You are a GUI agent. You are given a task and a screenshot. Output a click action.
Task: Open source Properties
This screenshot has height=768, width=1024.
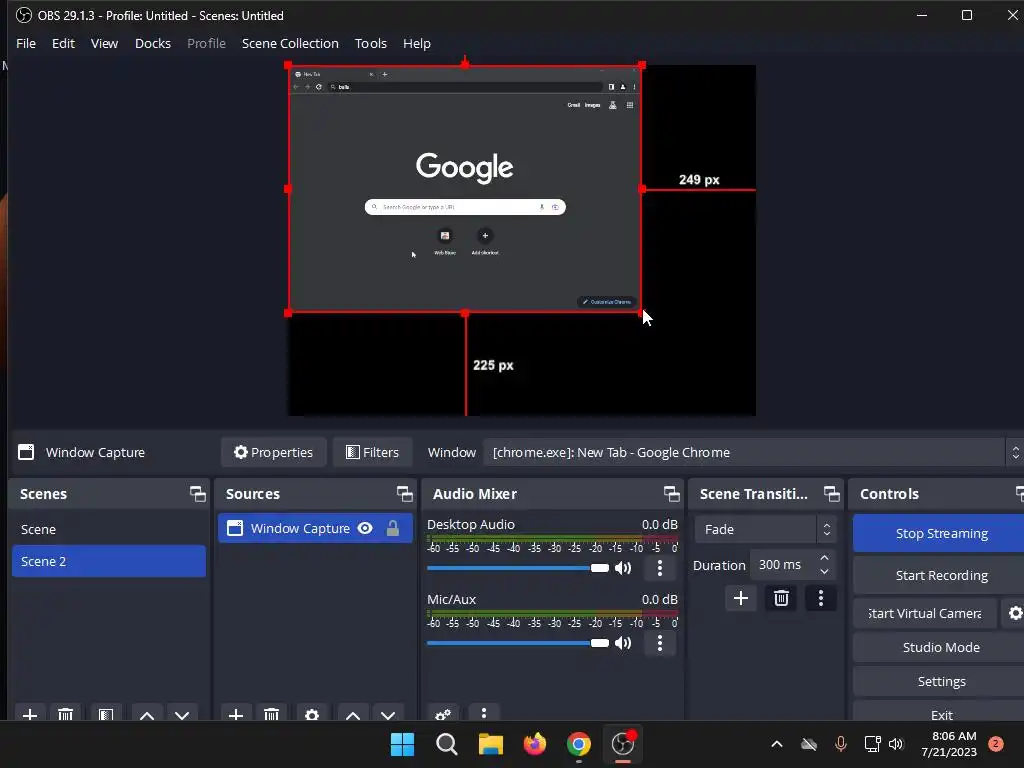pos(274,452)
